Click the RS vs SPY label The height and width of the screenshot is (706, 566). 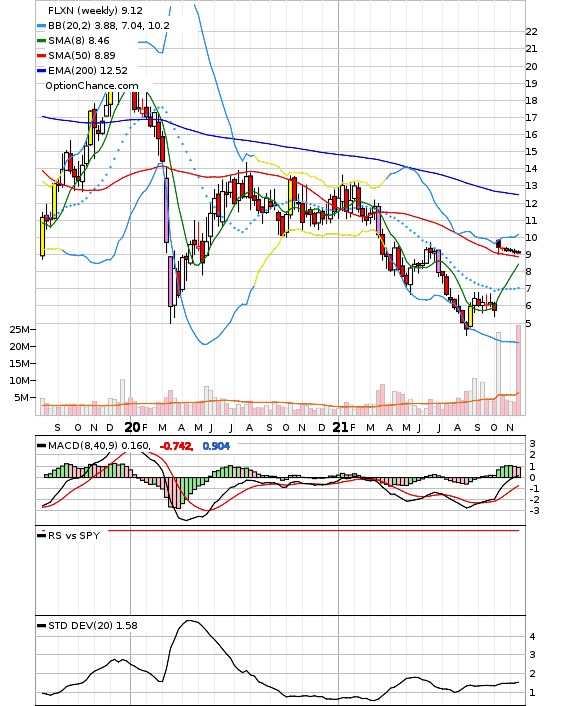tap(74, 535)
